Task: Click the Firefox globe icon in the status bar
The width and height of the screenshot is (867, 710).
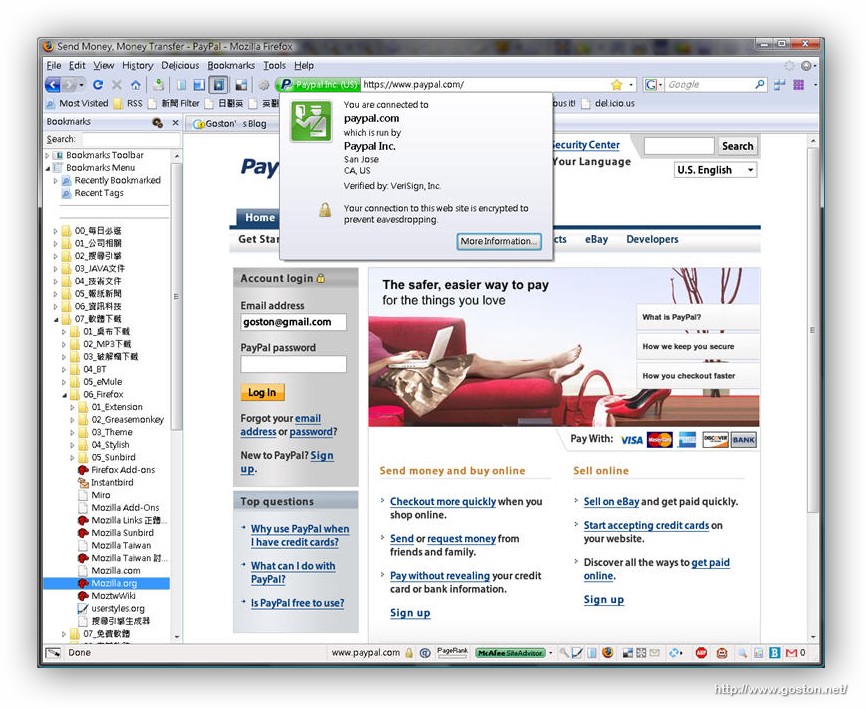Action: click(x=608, y=653)
